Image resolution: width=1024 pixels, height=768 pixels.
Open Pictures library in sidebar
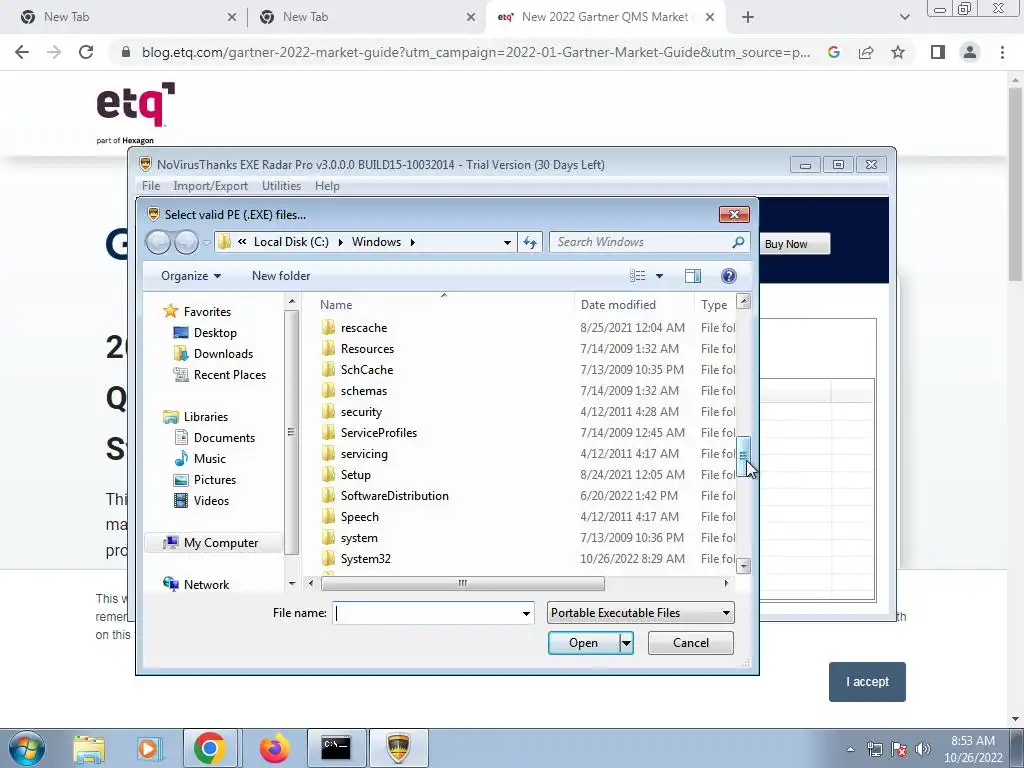click(214, 480)
